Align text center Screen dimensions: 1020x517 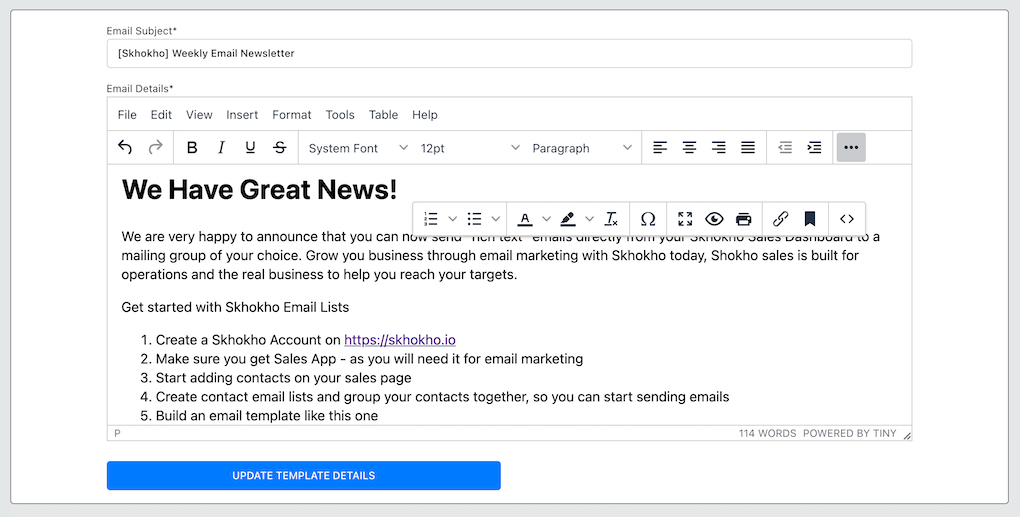tap(690, 148)
